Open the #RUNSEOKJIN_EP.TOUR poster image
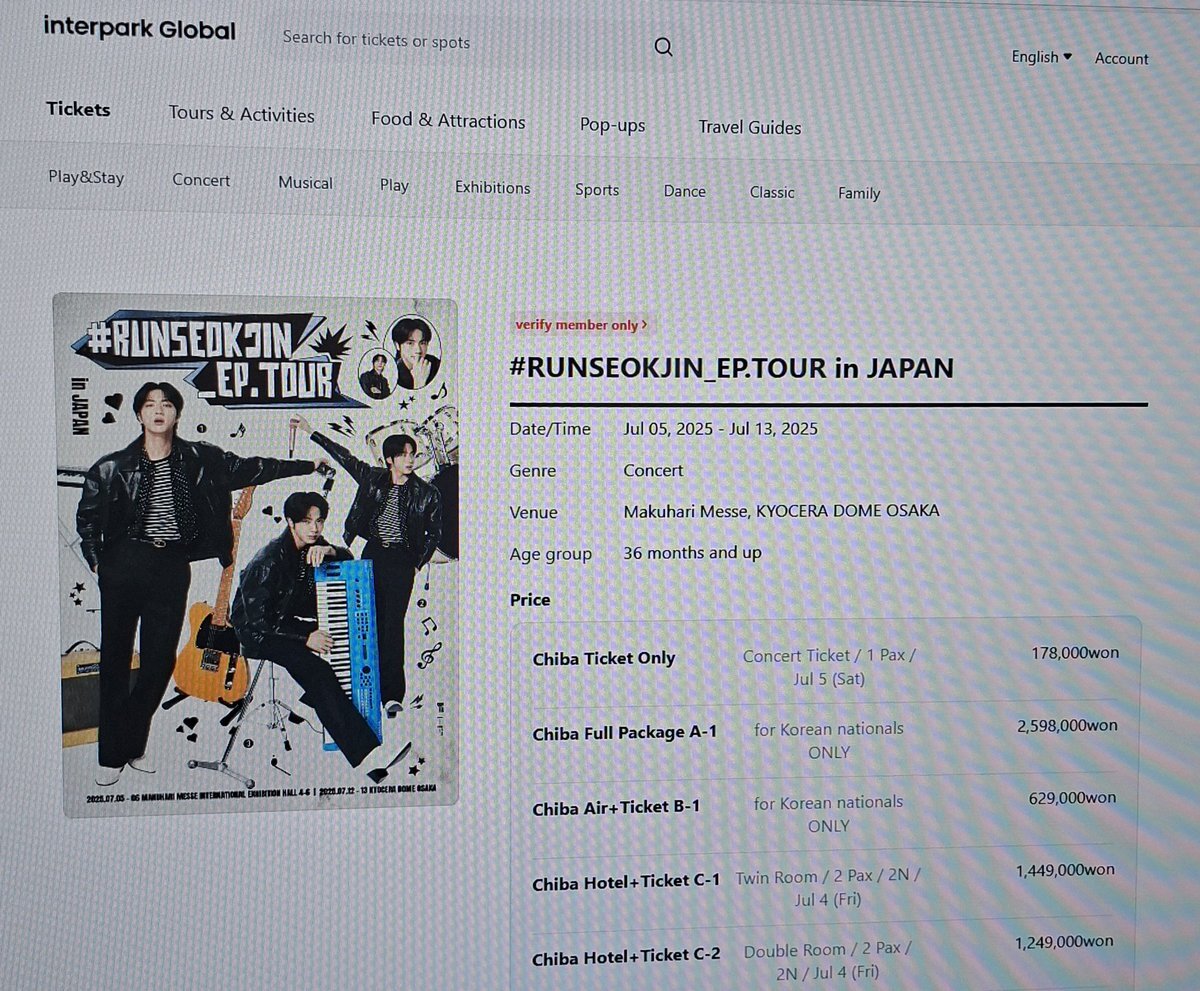Screen dimensions: 1200x991 [x=256, y=555]
